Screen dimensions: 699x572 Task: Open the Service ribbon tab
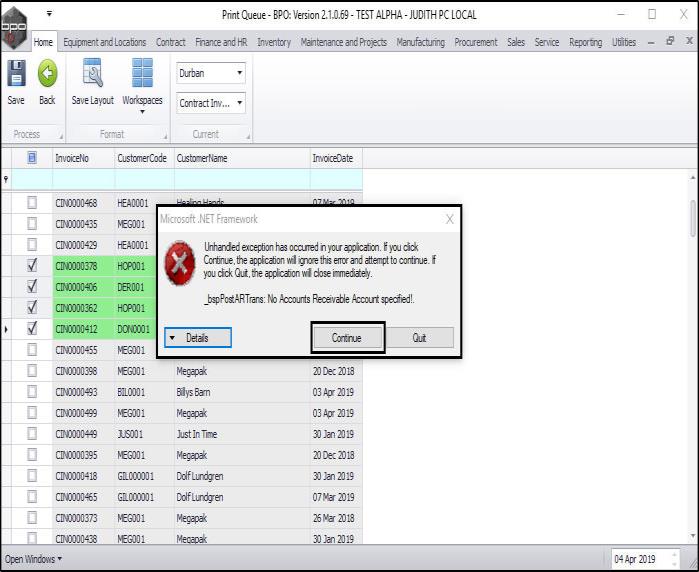547,42
